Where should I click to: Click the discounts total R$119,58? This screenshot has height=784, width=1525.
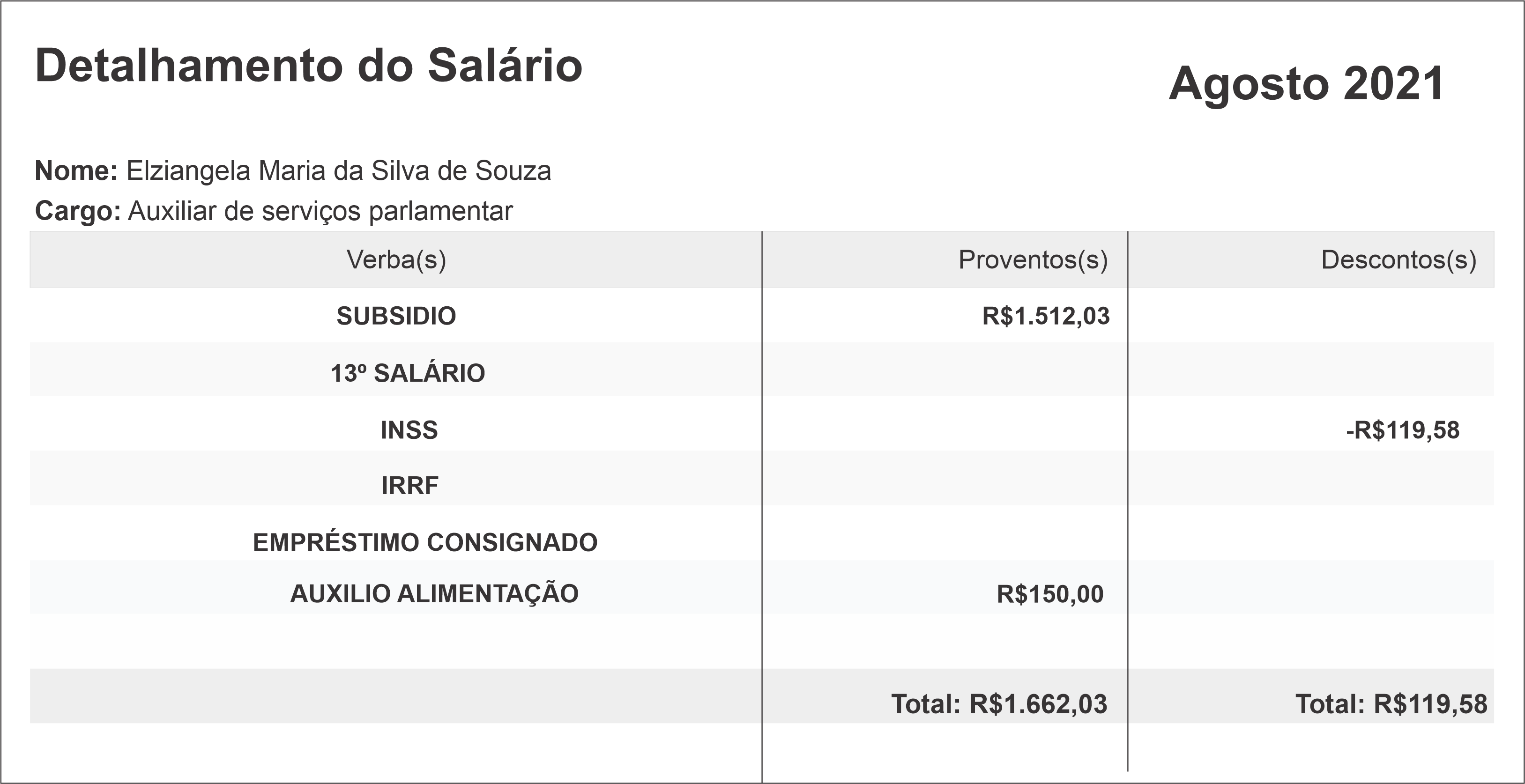click(1430, 704)
